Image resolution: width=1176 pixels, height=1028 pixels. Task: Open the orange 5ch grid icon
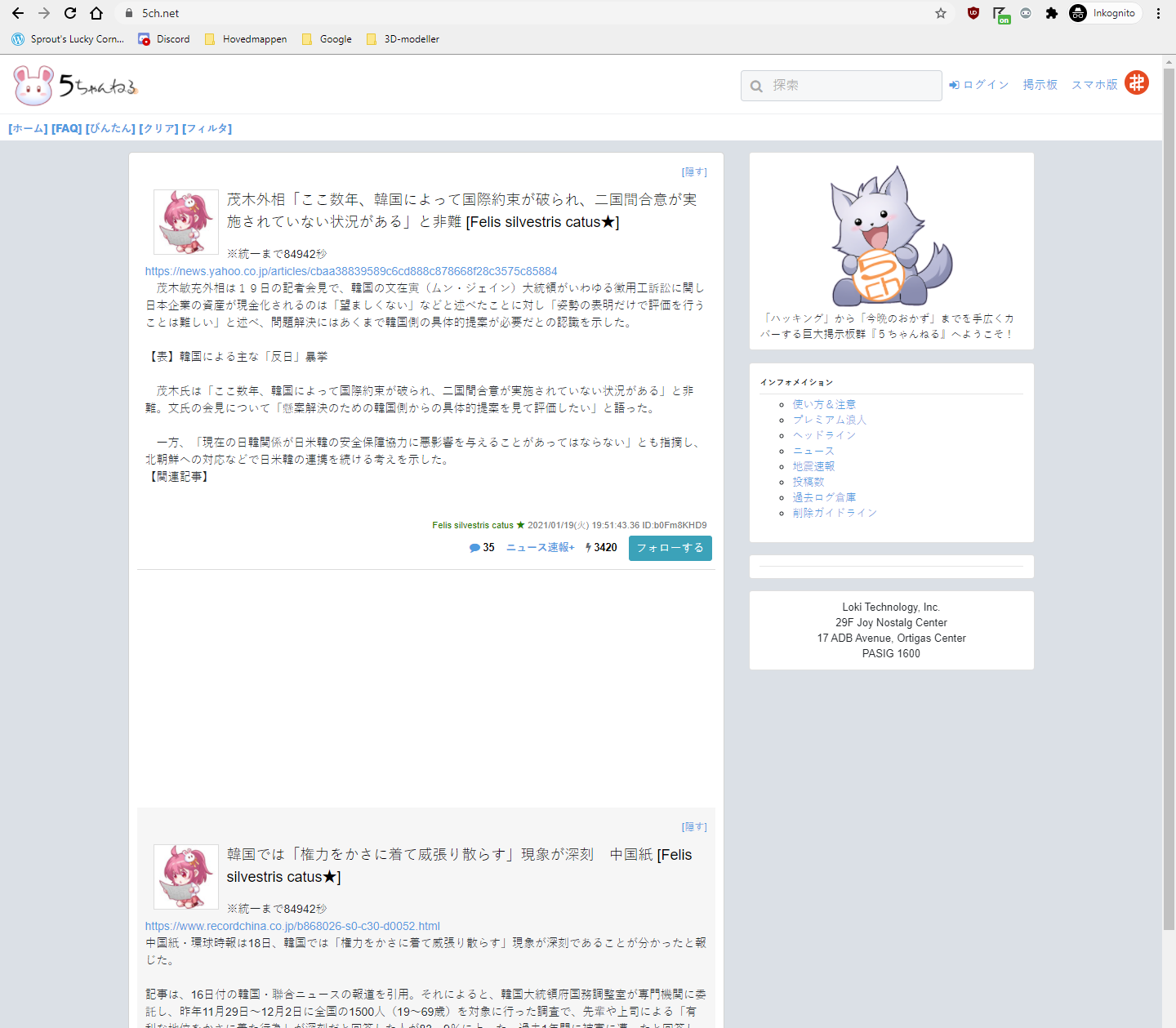click(1137, 82)
